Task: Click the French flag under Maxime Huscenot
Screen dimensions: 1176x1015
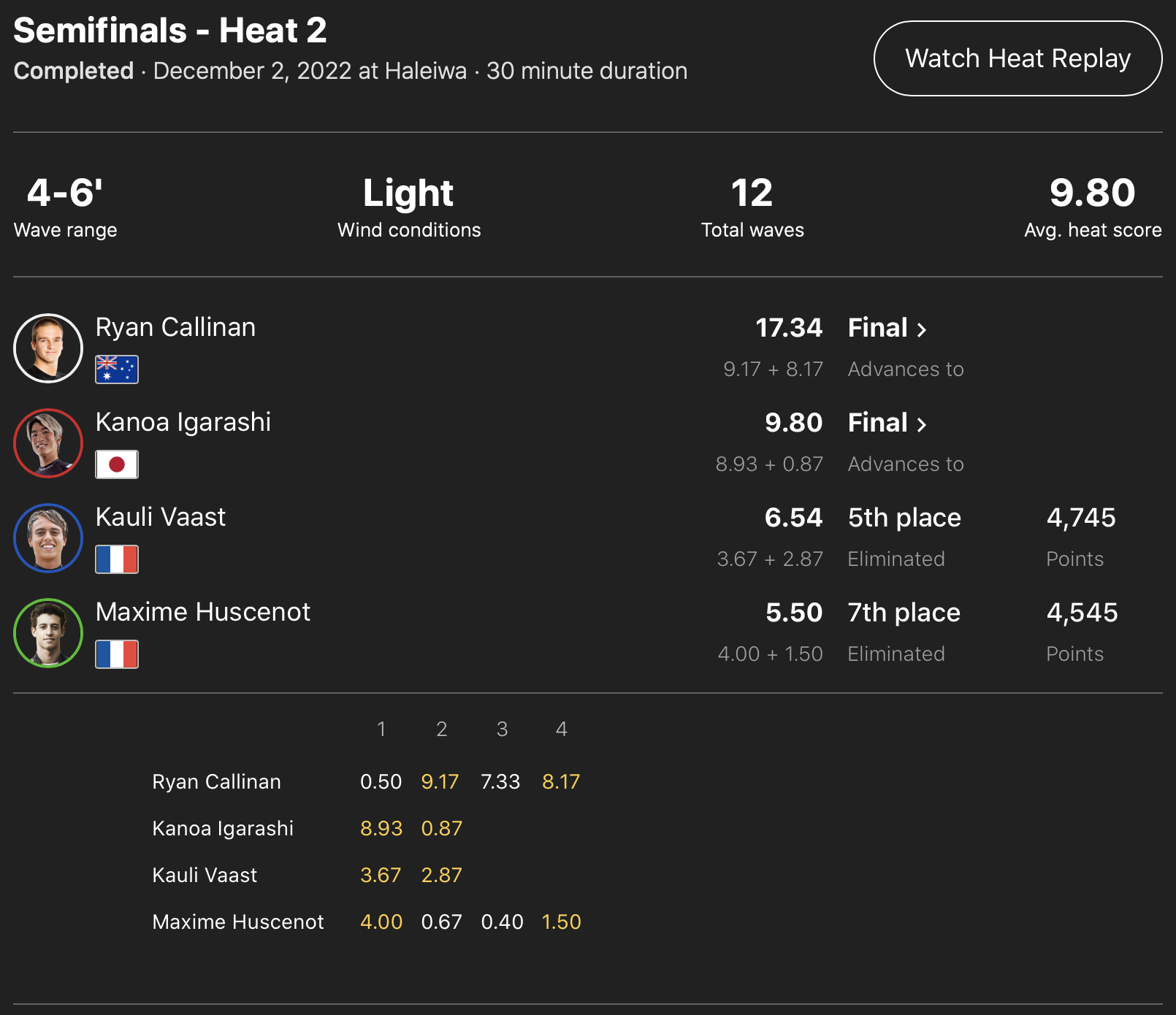Action: pos(117,654)
